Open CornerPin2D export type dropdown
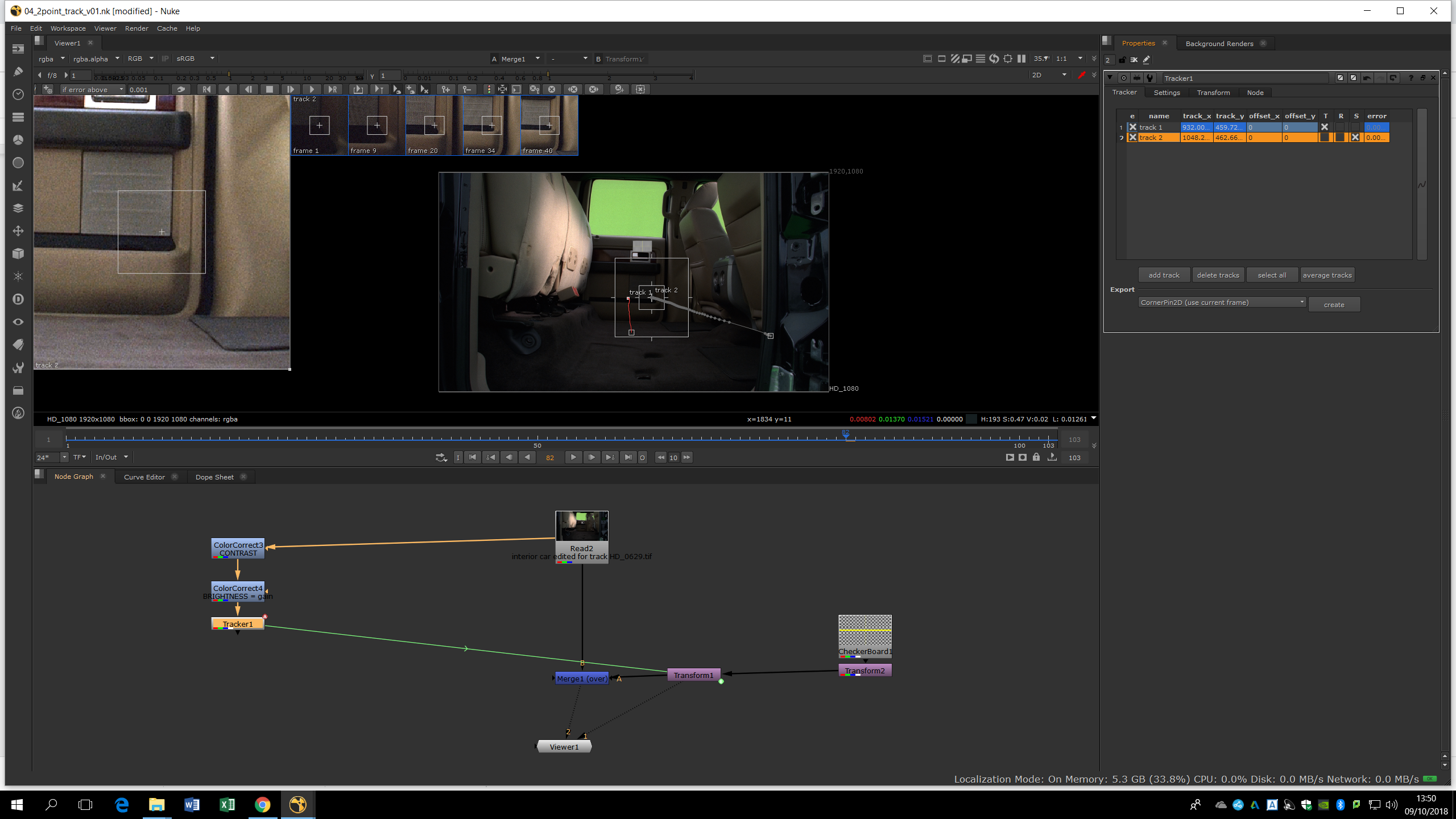The image size is (1456, 819). [1222, 303]
